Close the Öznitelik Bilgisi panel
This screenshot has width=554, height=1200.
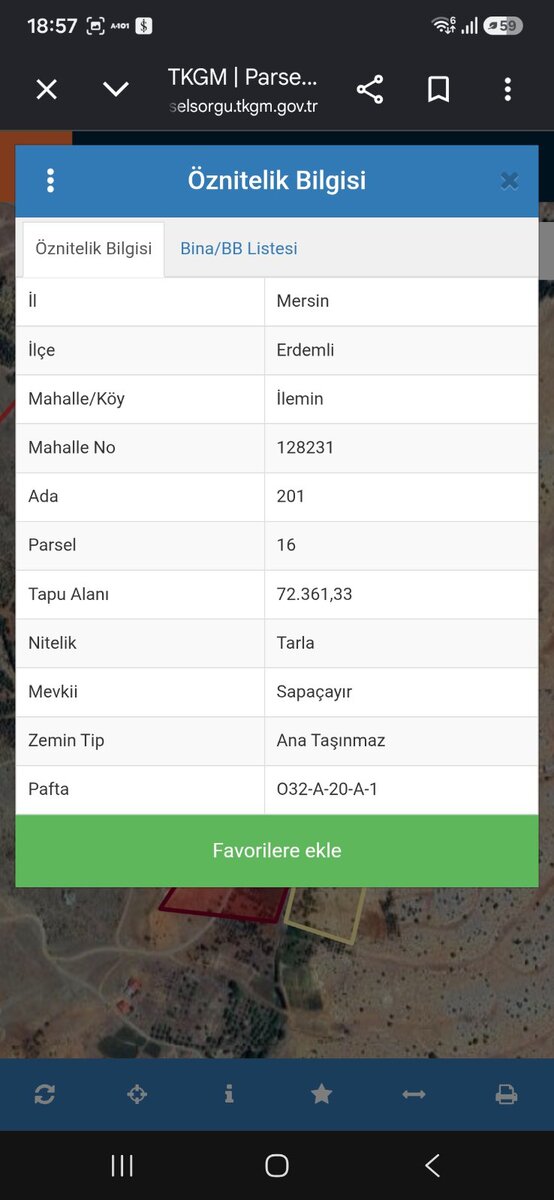509,181
